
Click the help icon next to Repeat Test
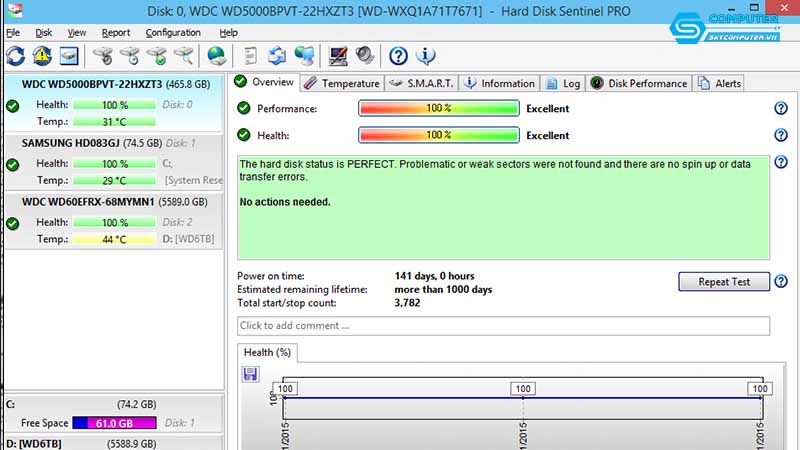(781, 282)
